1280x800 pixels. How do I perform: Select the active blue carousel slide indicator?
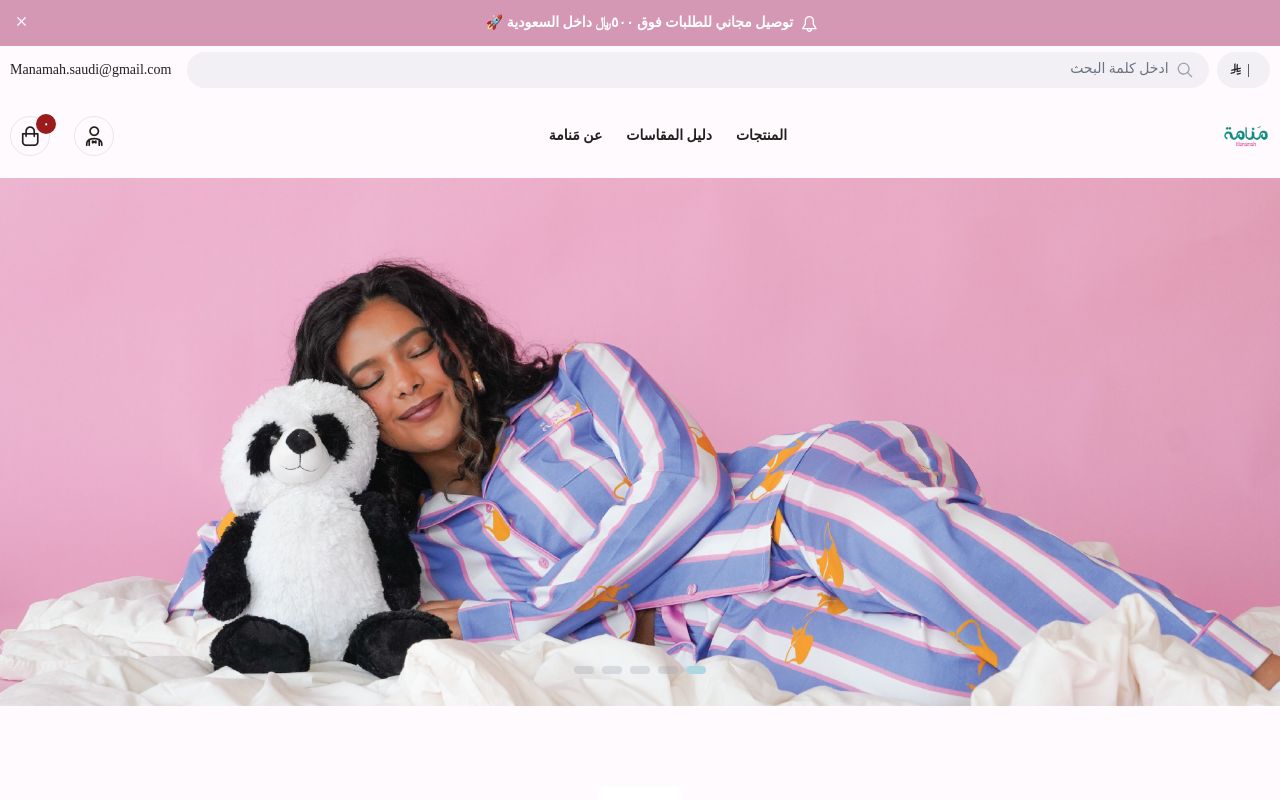(x=696, y=670)
